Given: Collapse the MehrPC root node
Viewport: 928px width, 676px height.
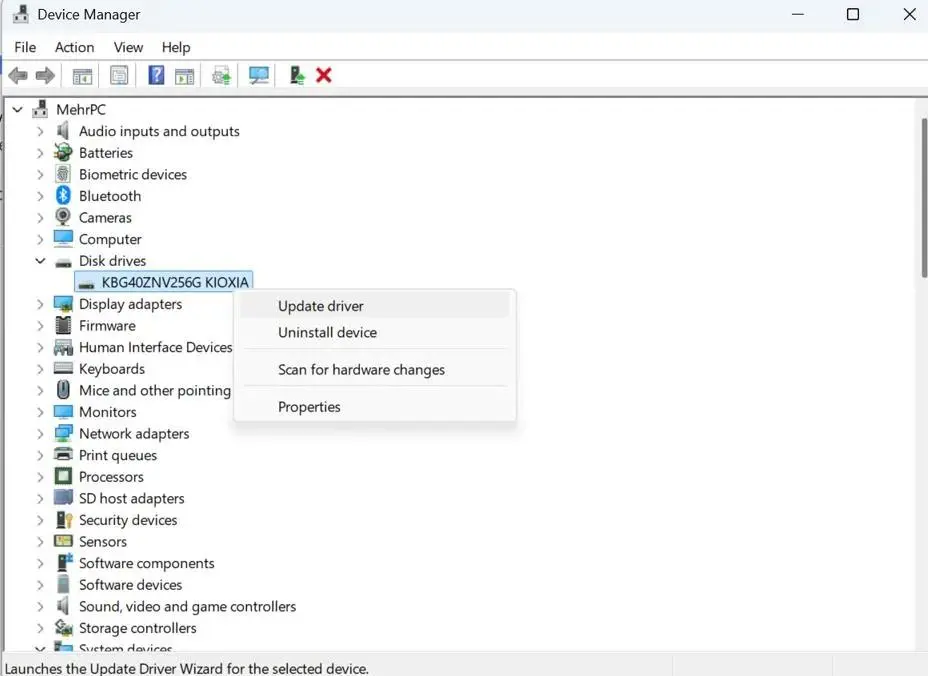Looking at the screenshot, I should pos(18,110).
